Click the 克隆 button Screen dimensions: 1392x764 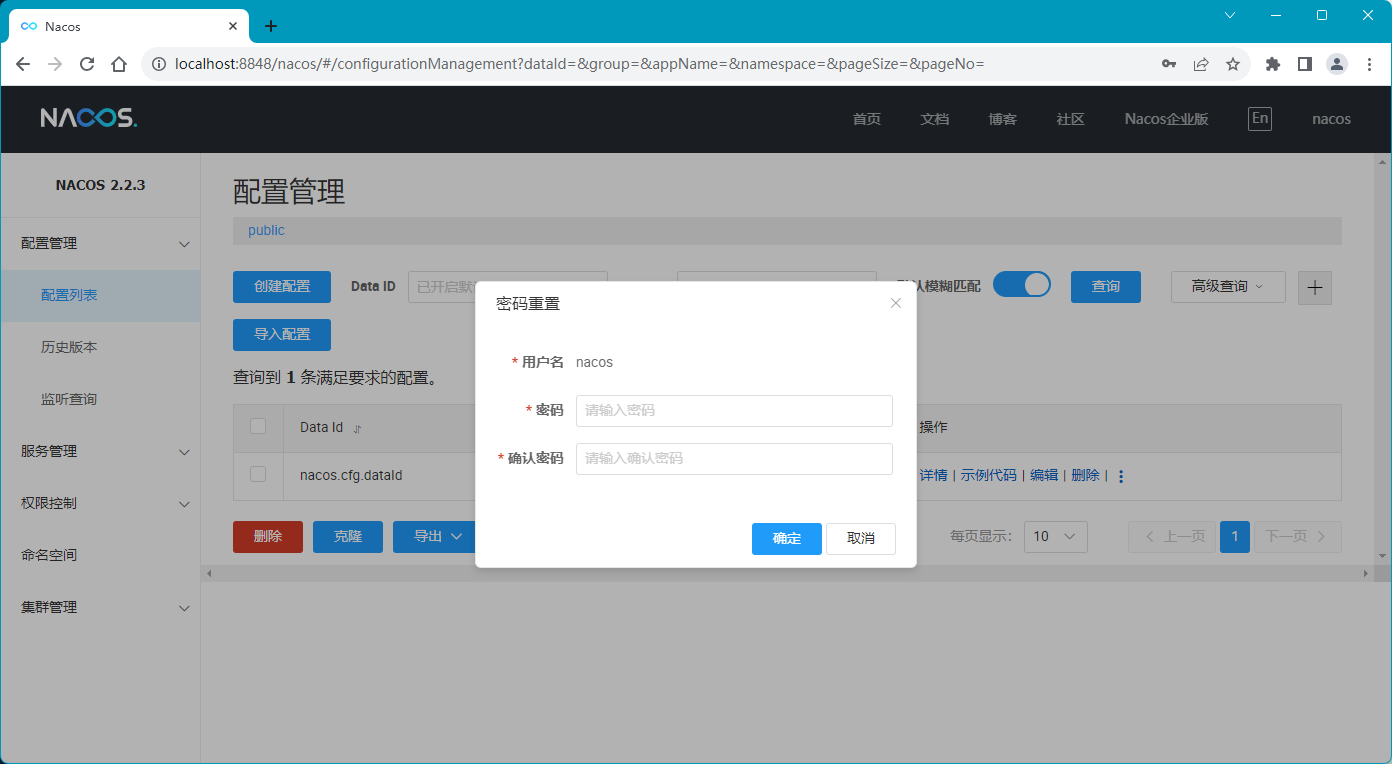pos(348,536)
